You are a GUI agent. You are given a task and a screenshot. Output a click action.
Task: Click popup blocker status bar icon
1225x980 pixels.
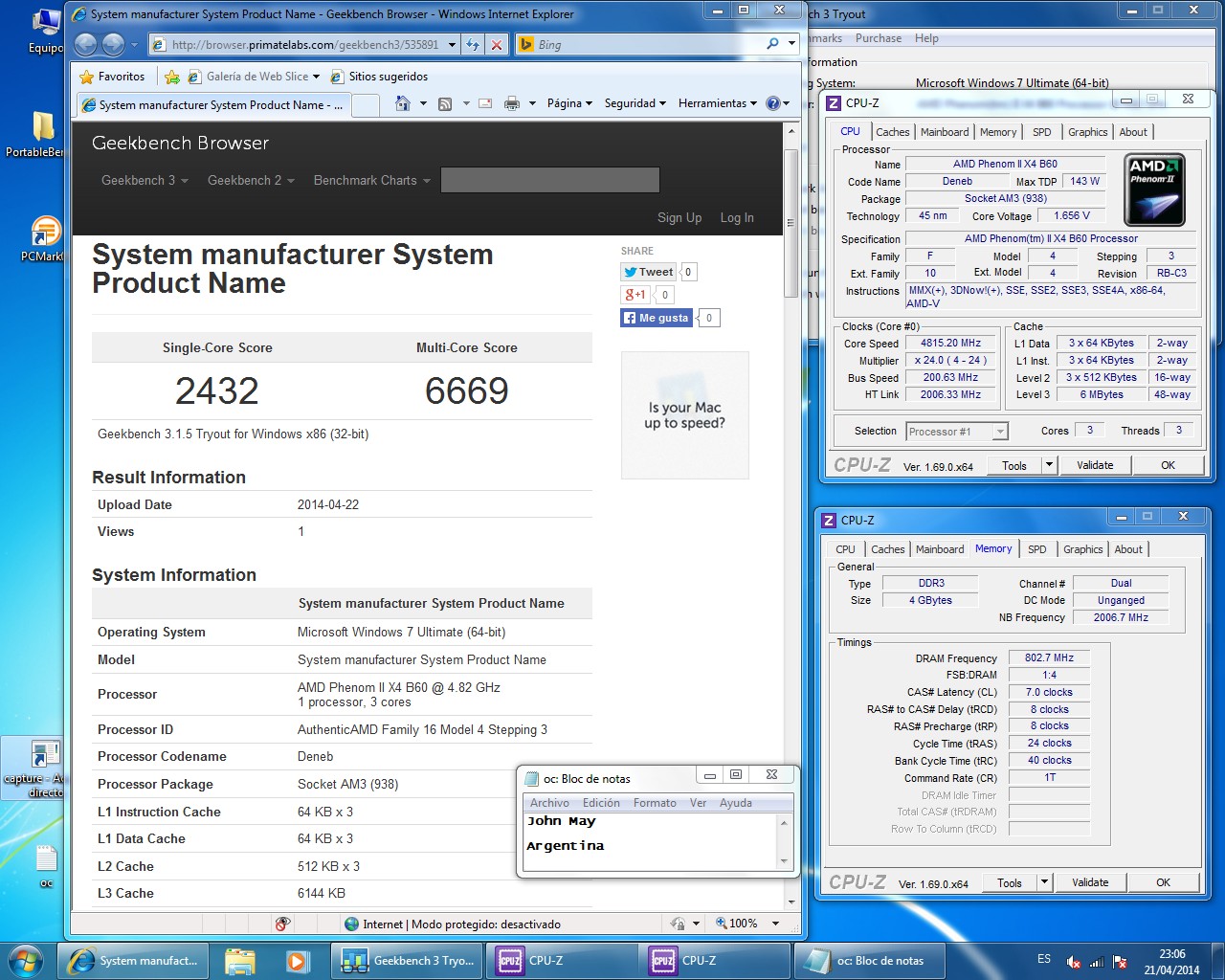click(282, 924)
